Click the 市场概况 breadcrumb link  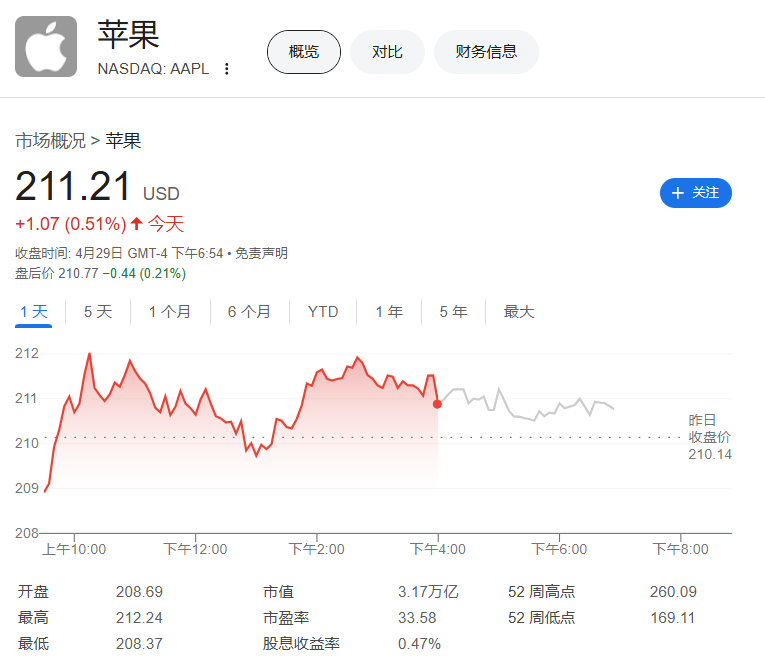[51, 141]
